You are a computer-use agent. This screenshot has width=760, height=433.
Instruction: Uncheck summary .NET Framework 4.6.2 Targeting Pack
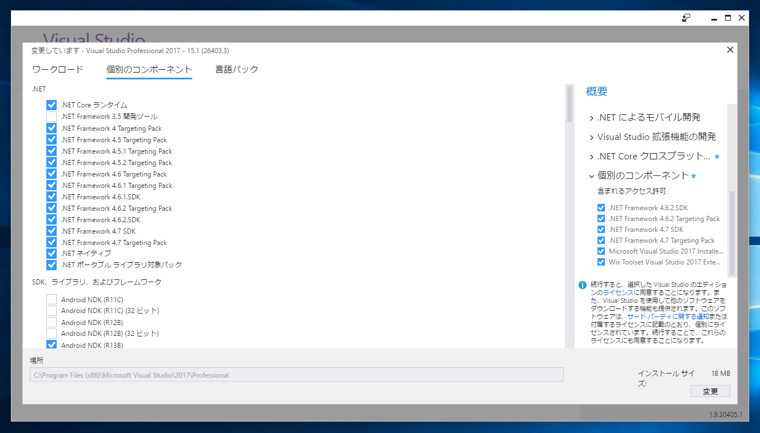point(601,219)
